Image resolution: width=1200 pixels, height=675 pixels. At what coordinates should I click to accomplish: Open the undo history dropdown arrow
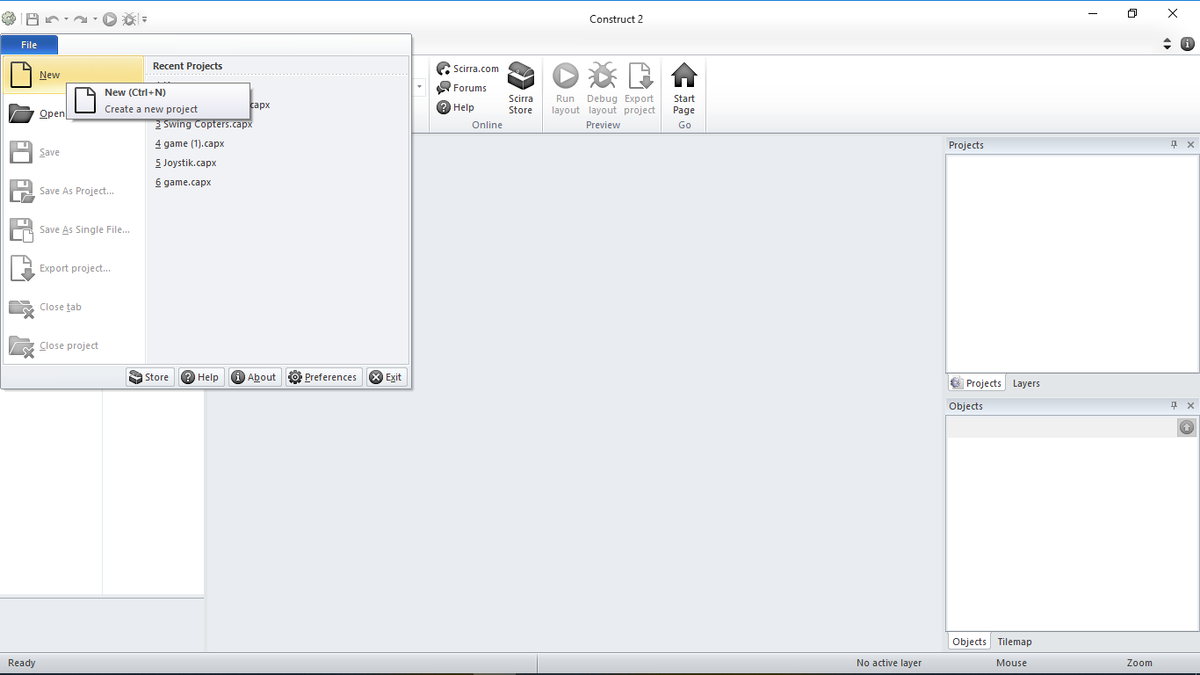click(x=66, y=18)
